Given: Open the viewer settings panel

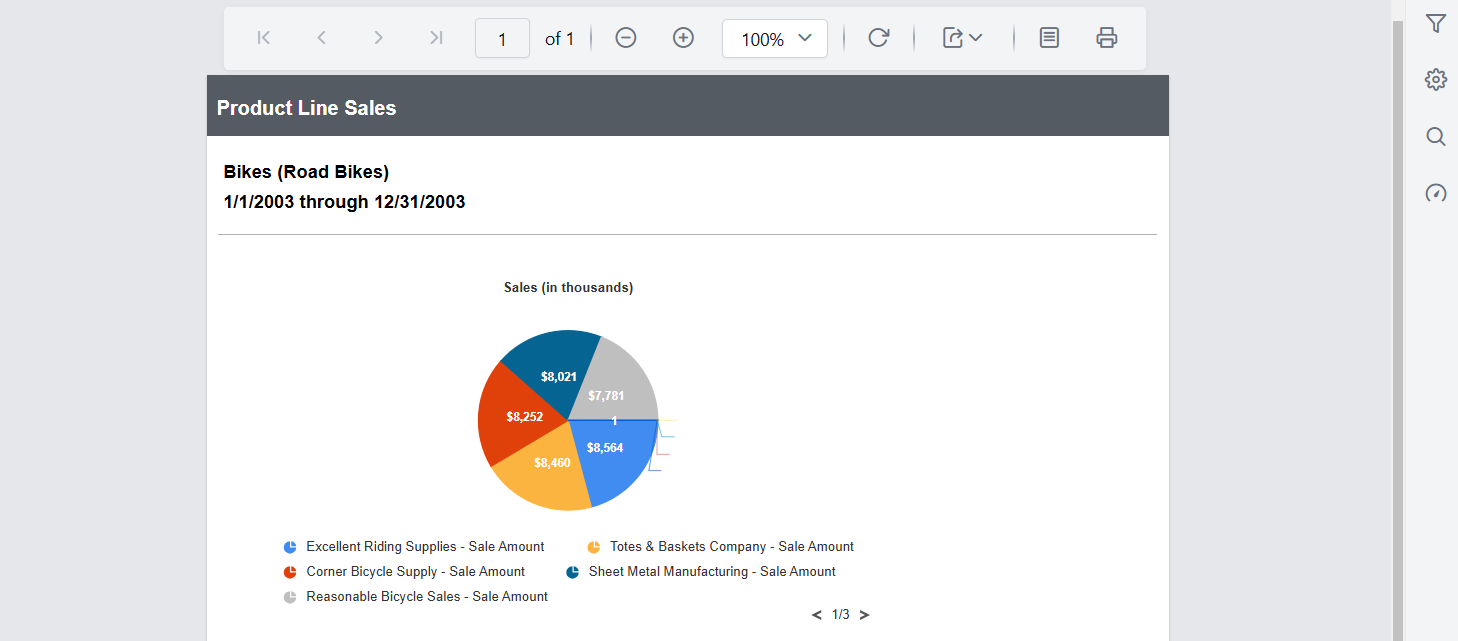Looking at the screenshot, I should pos(1435,79).
